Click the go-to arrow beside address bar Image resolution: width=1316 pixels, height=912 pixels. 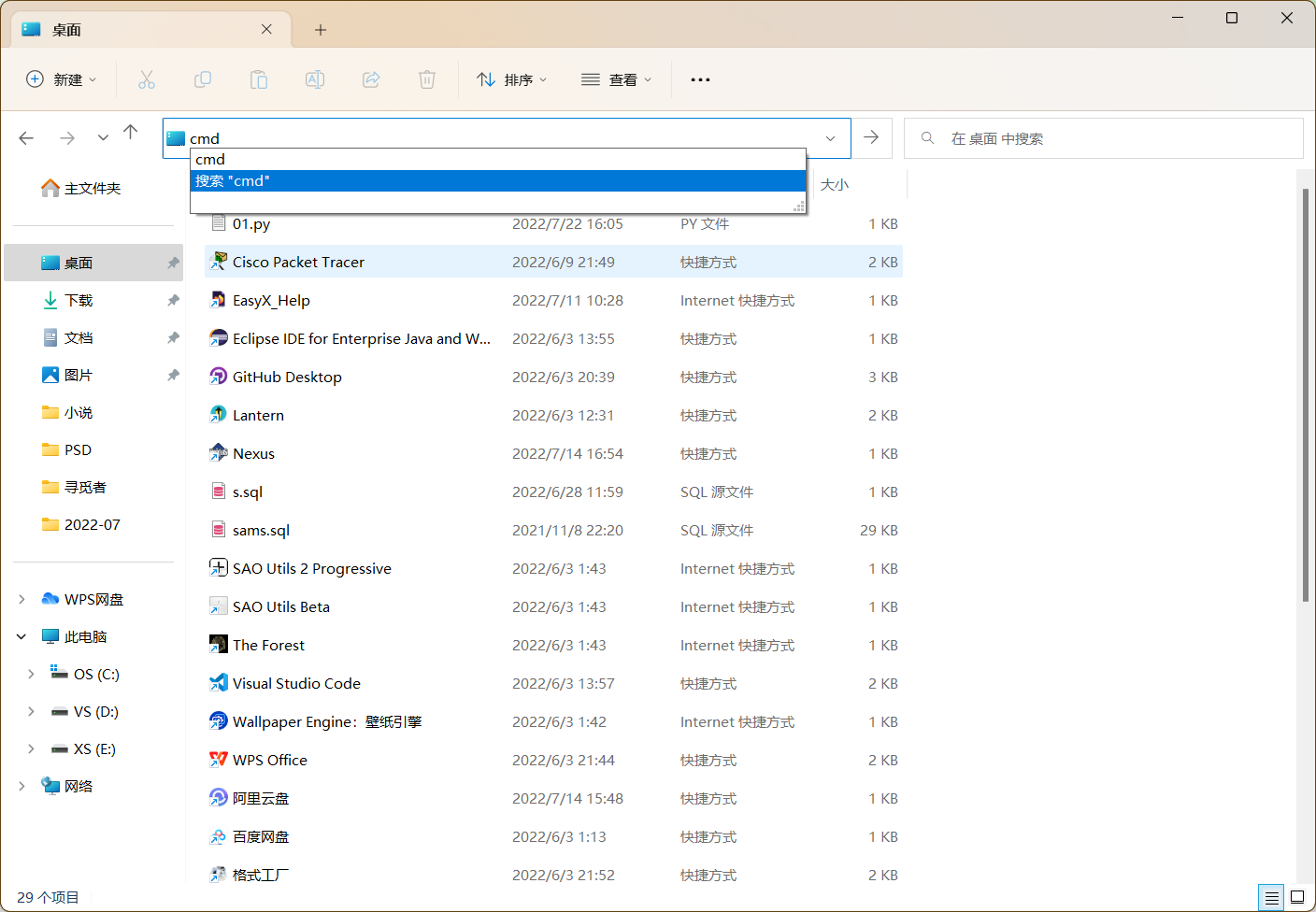(871, 137)
